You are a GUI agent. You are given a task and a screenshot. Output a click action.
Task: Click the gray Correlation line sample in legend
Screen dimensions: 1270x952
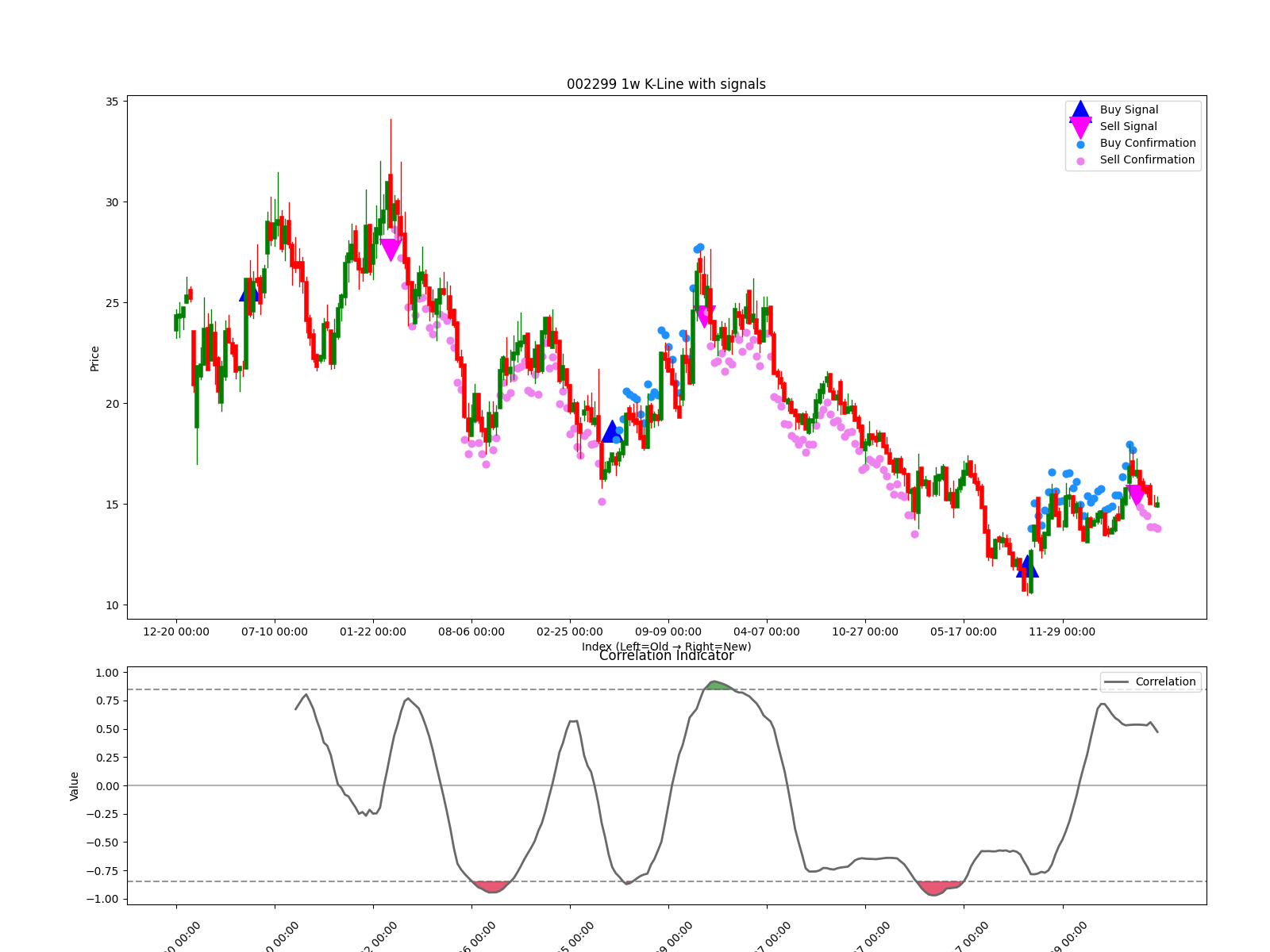pos(1116,682)
